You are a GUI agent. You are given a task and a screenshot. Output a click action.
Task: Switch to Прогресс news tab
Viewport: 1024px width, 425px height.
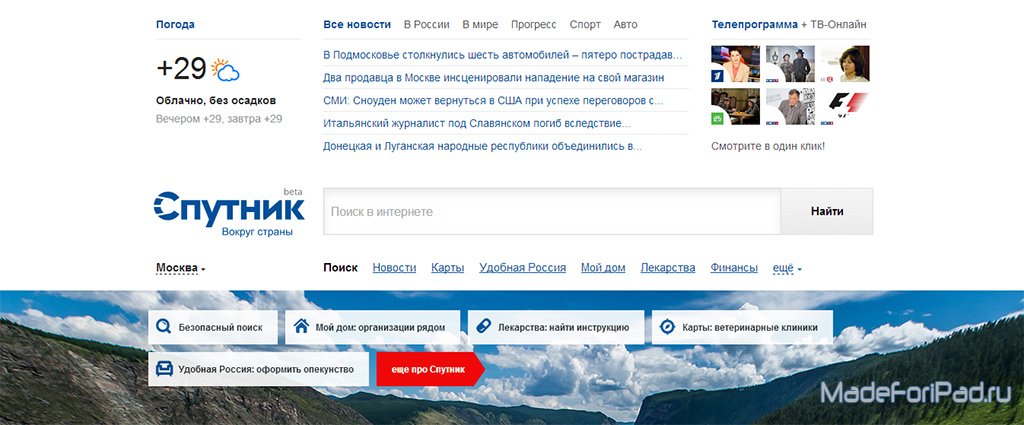pyautogui.click(x=534, y=25)
